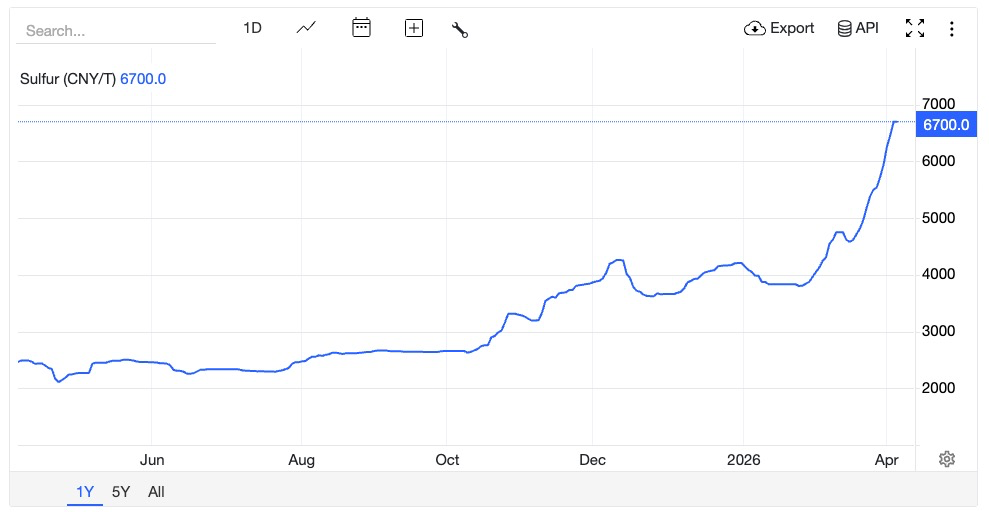This screenshot has height=514, width=989.
Task: Open the calendar date range picker
Action: click(361, 28)
